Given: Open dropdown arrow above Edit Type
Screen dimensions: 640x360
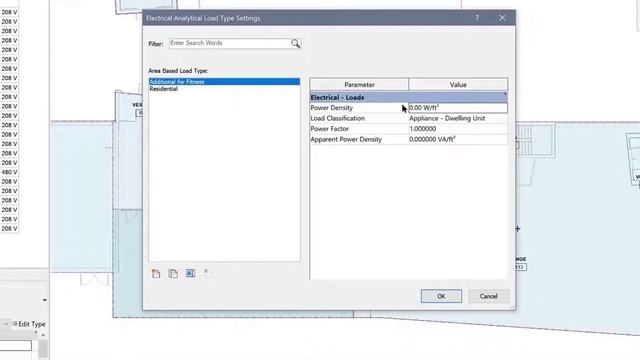Looking at the screenshot, I should (44, 300).
